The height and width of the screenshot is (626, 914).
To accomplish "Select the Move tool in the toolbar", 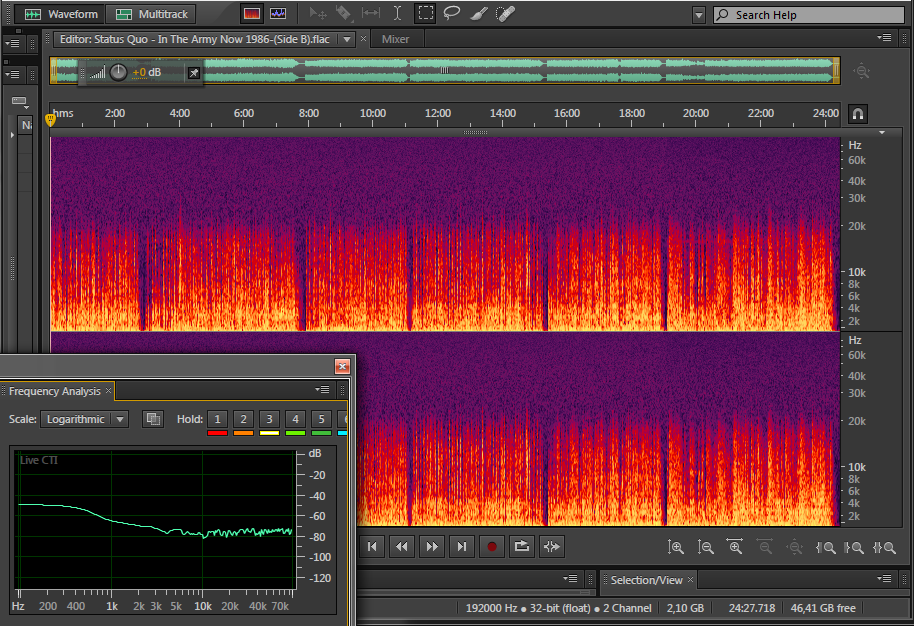I will click(318, 13).
